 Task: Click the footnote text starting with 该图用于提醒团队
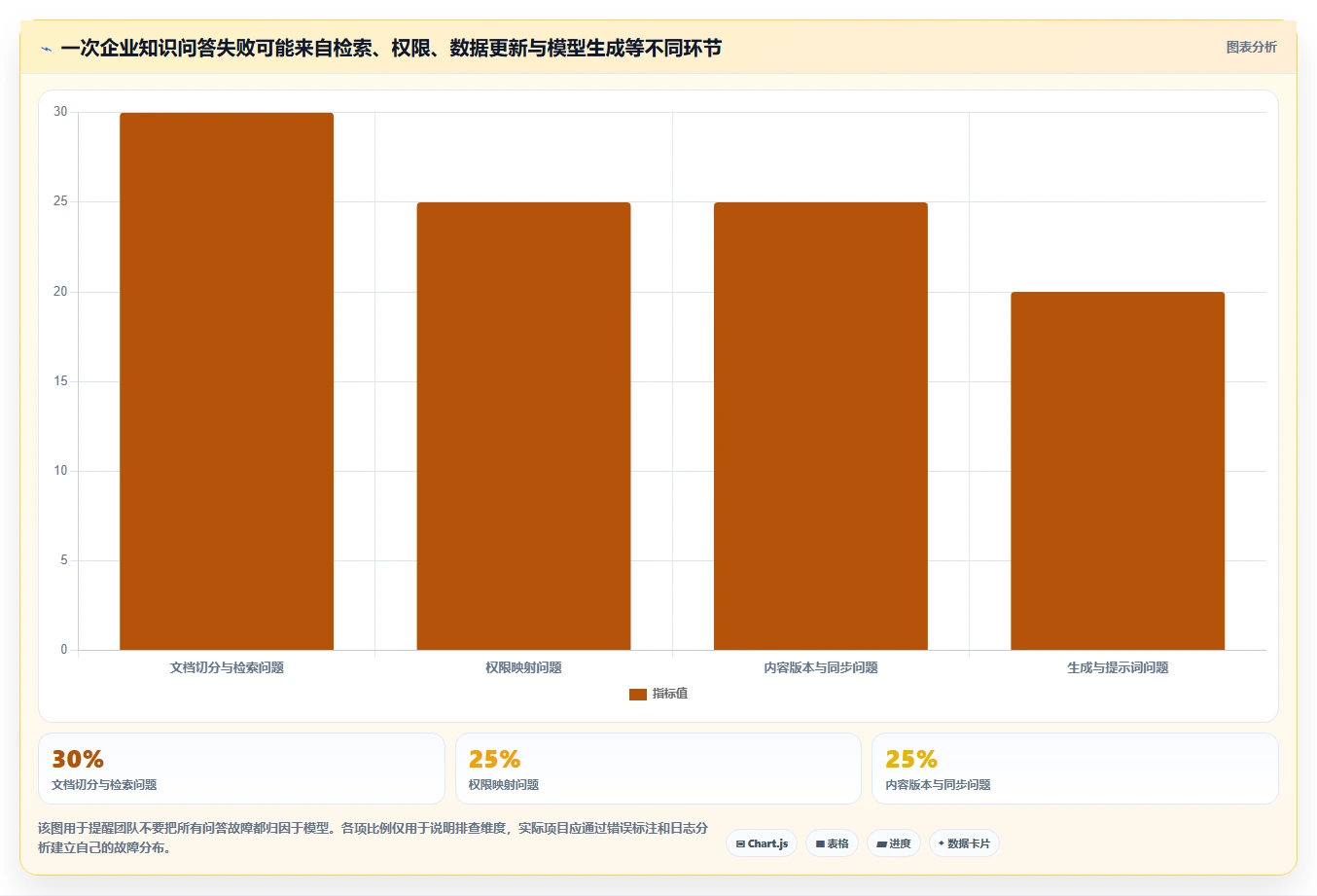(x=374, y=838)
